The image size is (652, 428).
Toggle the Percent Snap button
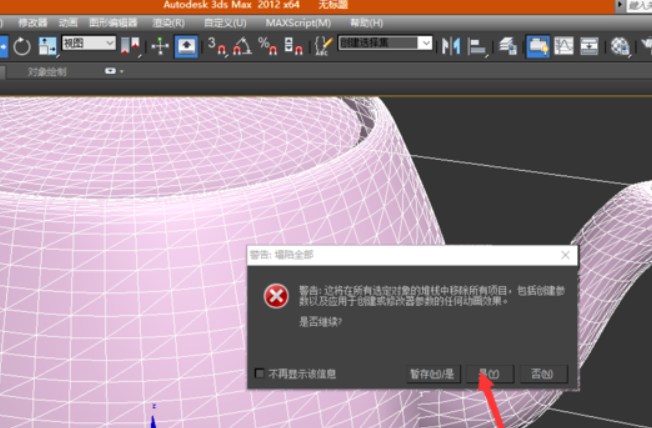[x=267, y=46]
